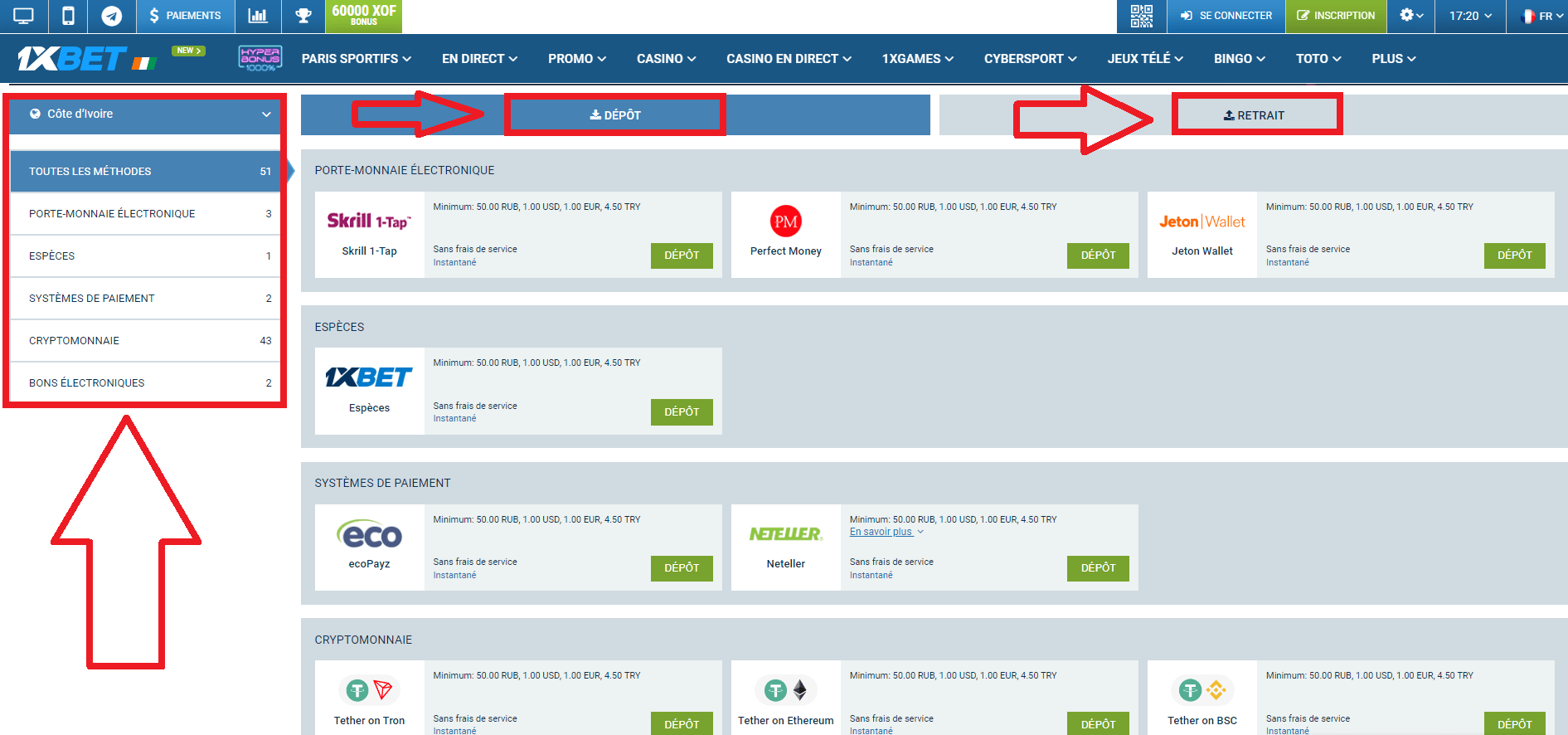This screenshot has width=1568, height=735.
Task: Expand the Cybersport menu
Action: click(1031, 59)
